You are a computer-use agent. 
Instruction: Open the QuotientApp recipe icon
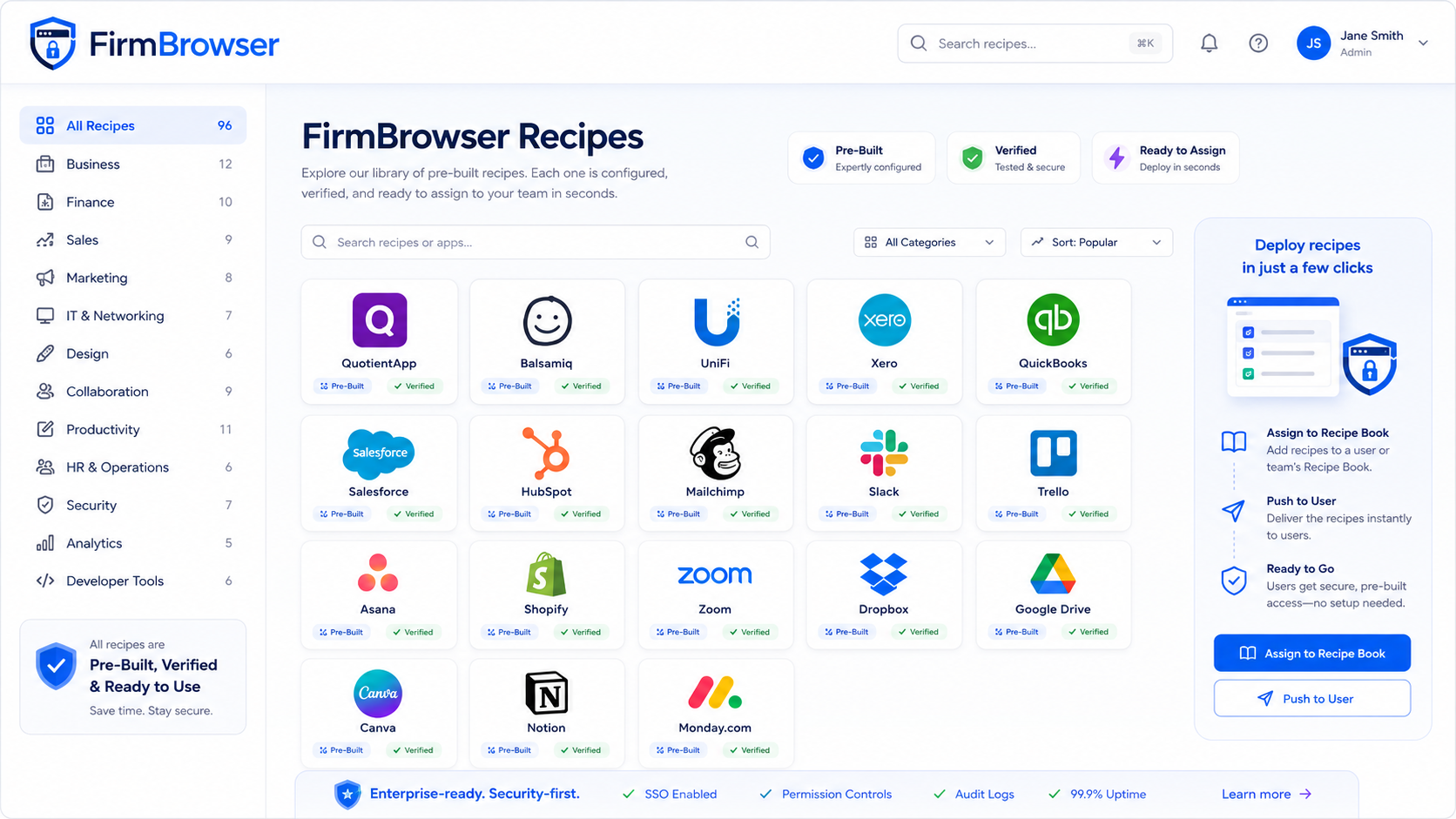(x=379, y=319)
